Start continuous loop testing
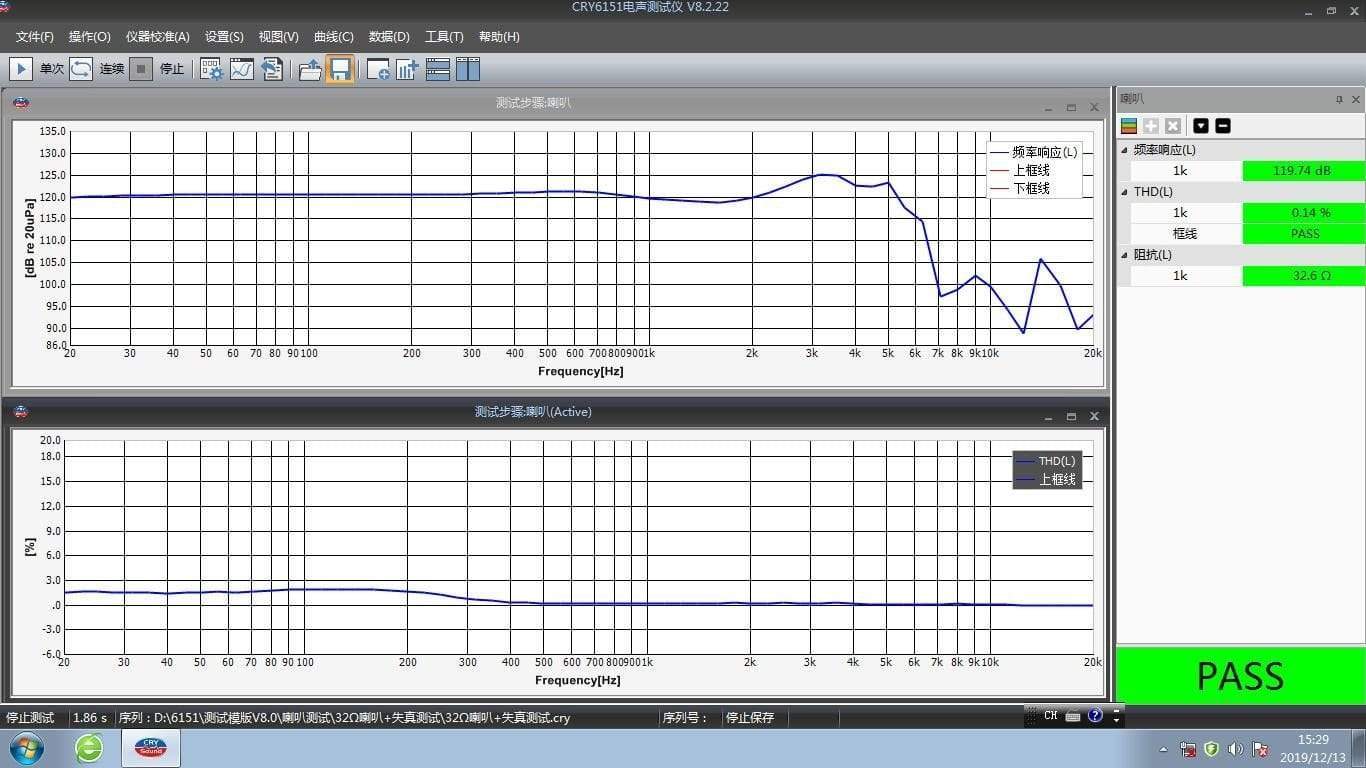The height and width of the screenshot is (768, 1366). (82, 69)
